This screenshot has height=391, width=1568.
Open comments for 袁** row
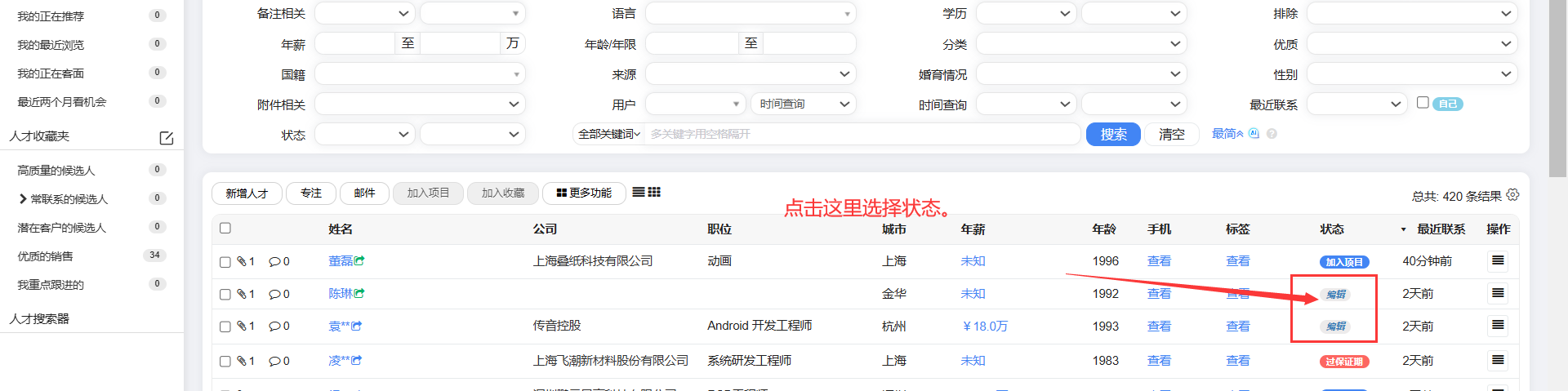(x=279, y=327)
